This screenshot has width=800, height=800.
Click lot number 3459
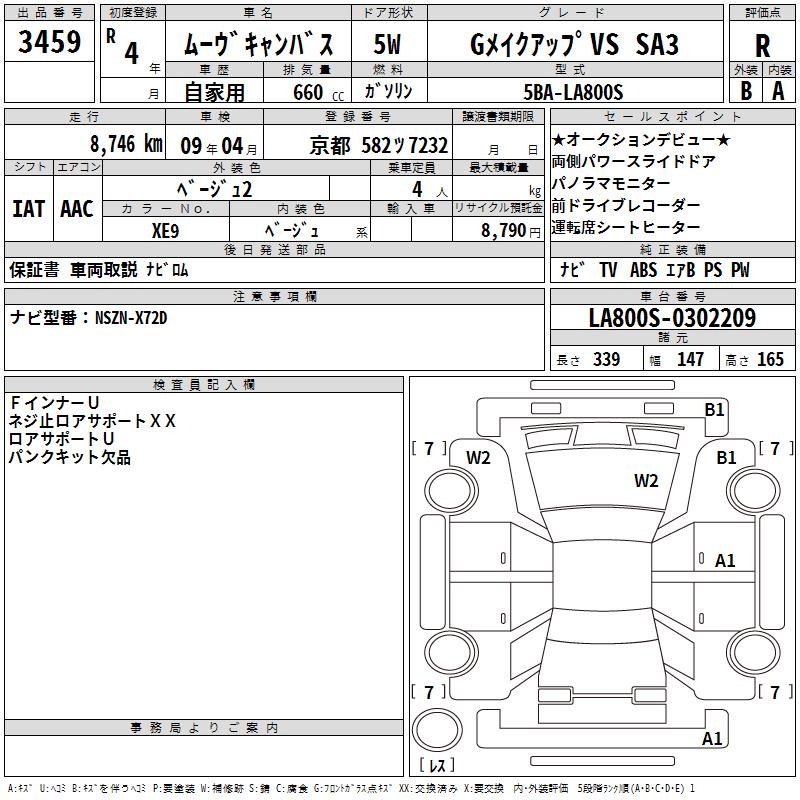[49, 42]
